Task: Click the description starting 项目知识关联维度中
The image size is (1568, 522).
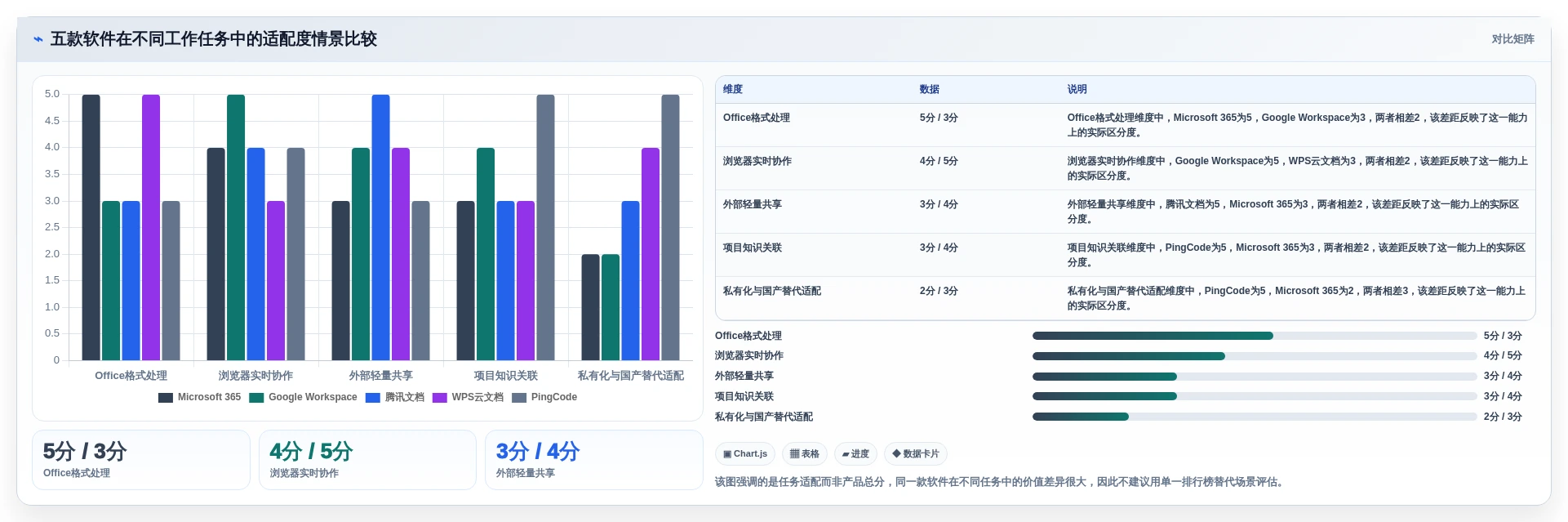Action: [1296, 255]
